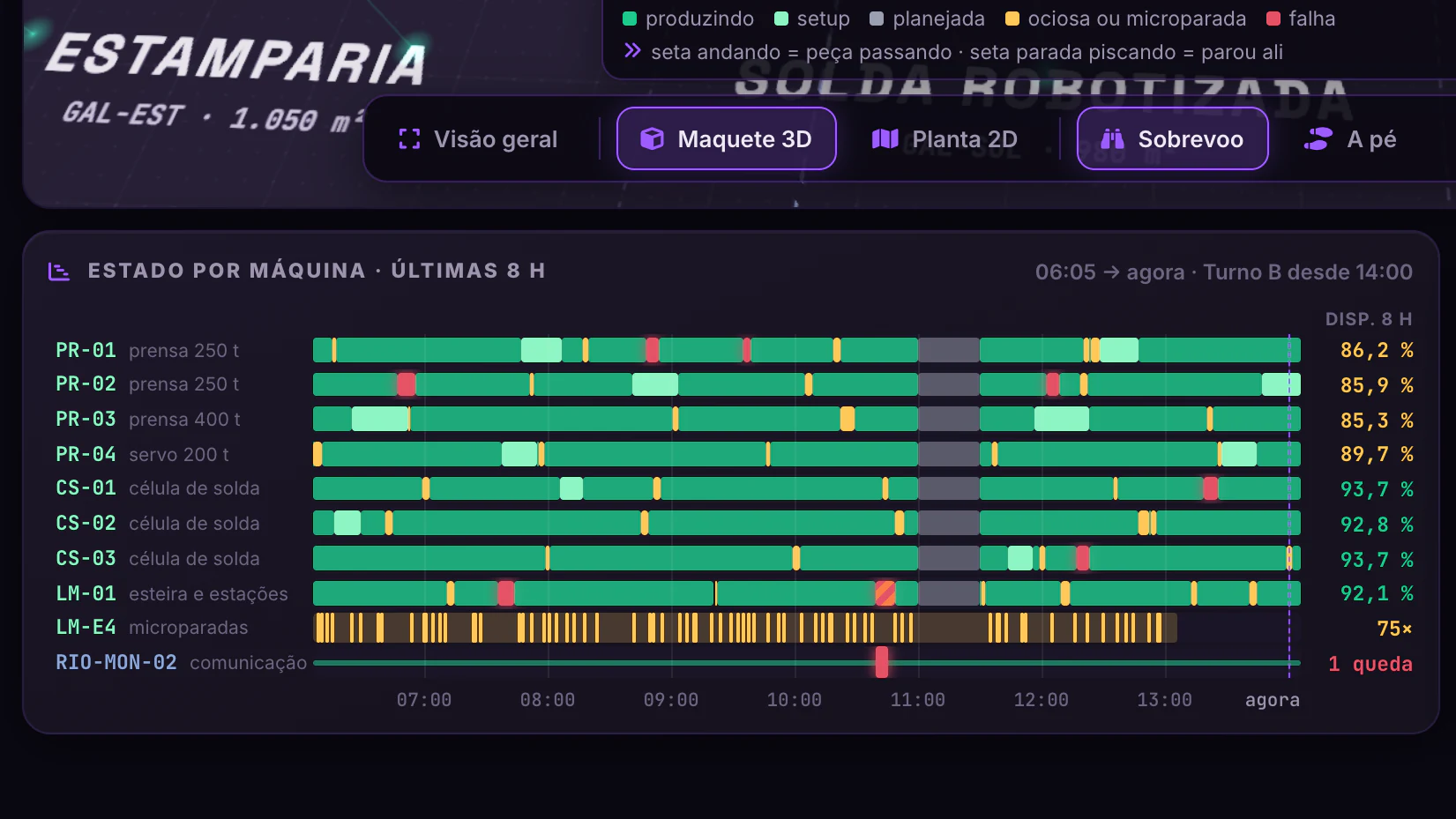Switch to Planta 2D view

click(945, 139)
